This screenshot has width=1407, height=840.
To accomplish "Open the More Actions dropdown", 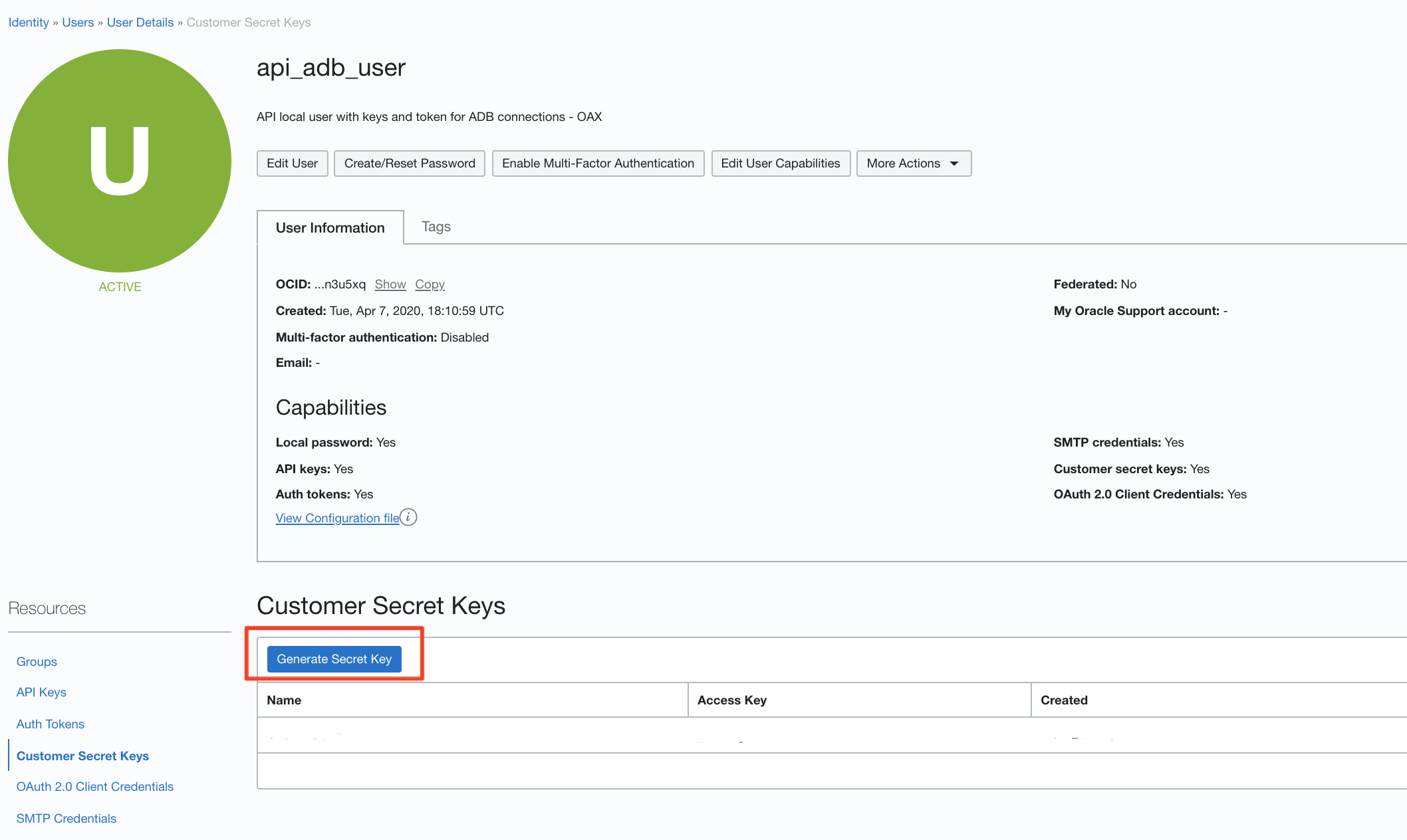I will click(914, 163).
